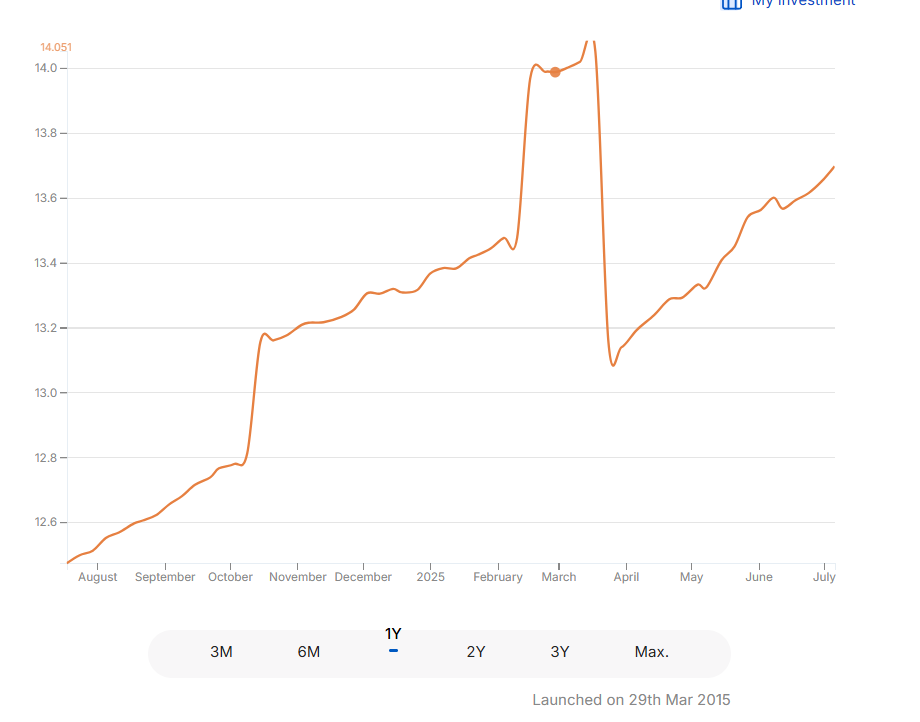Click the May label on the x-axis
920x722 pixels.
(691, 577)
